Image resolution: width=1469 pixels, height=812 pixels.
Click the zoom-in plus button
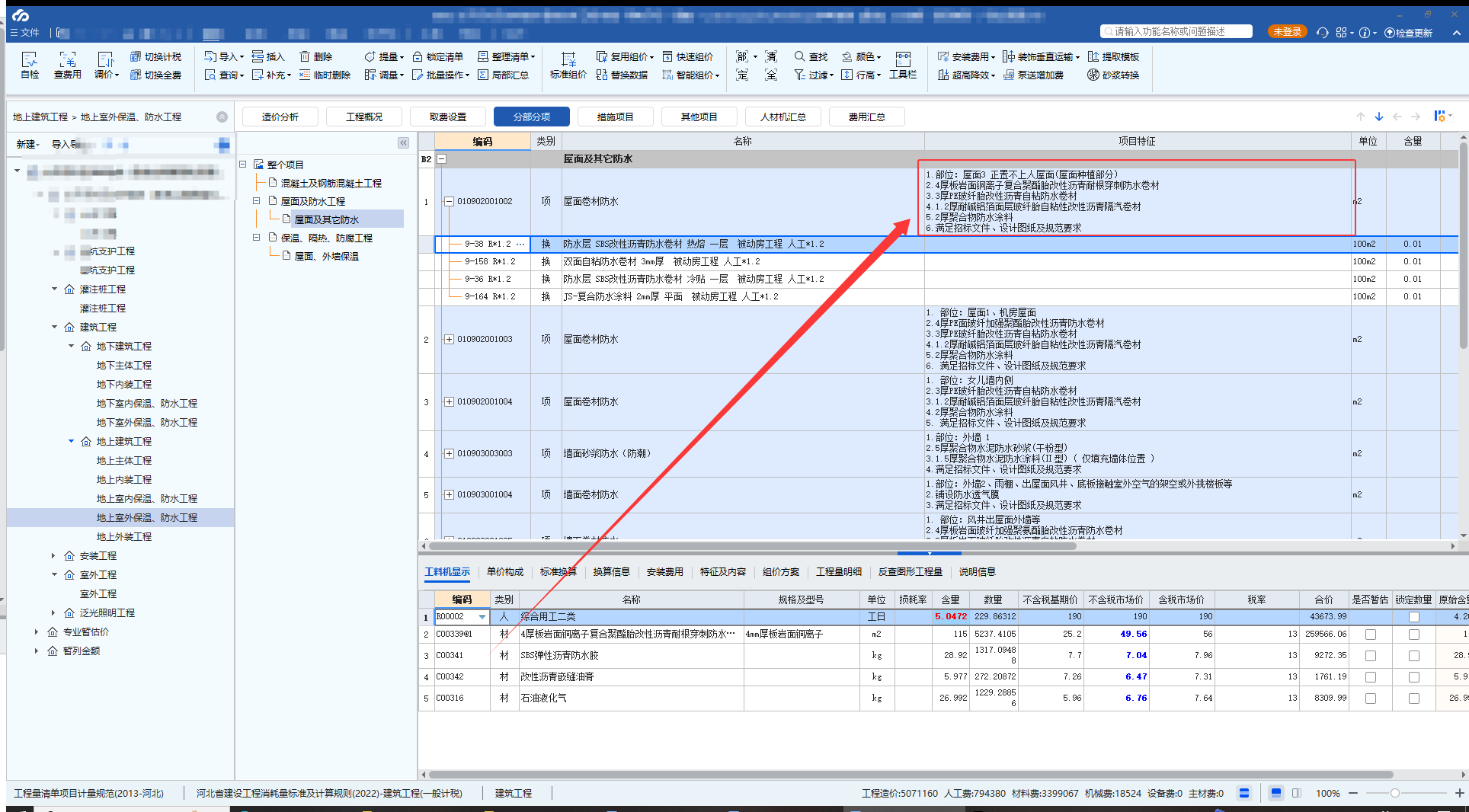click(1459, 793)
